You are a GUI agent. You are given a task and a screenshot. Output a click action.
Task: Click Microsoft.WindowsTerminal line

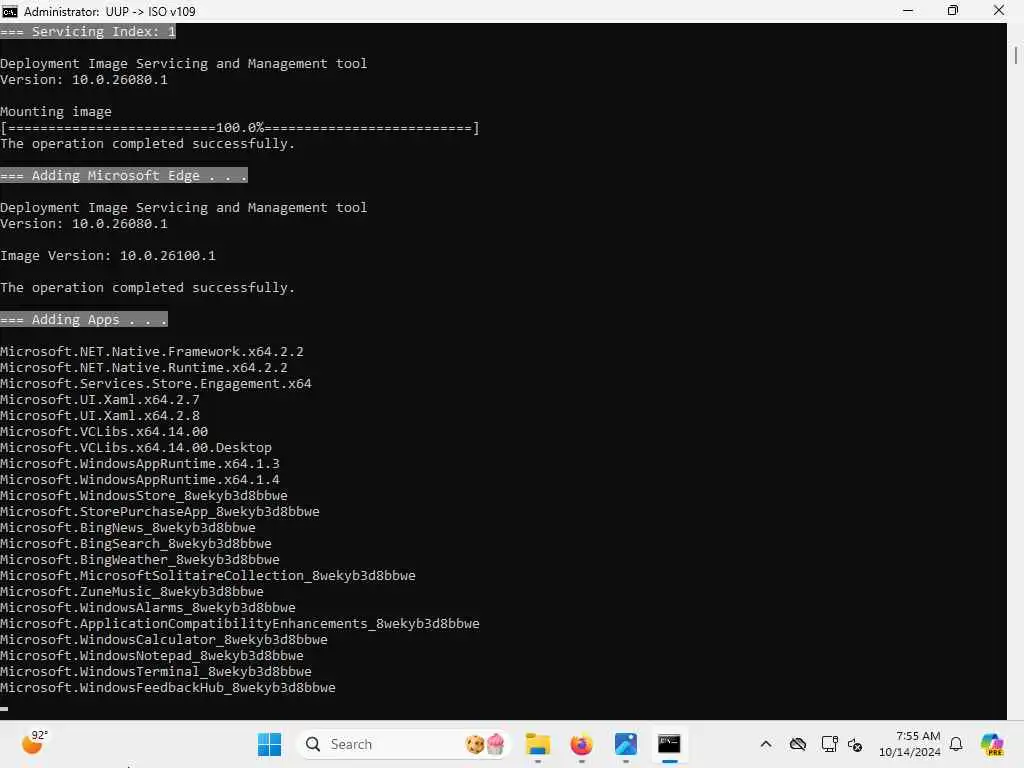(156, 671)
